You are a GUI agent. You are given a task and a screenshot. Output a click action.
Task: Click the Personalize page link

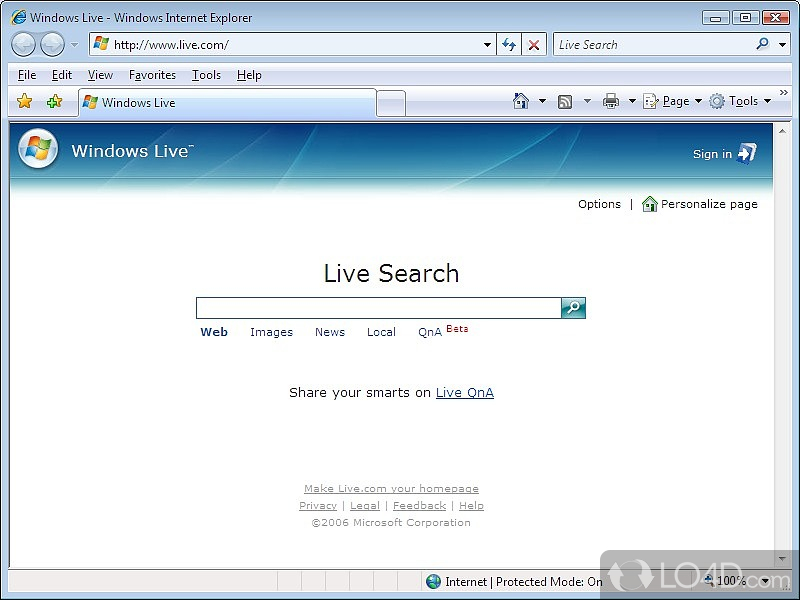click(709, 204)
